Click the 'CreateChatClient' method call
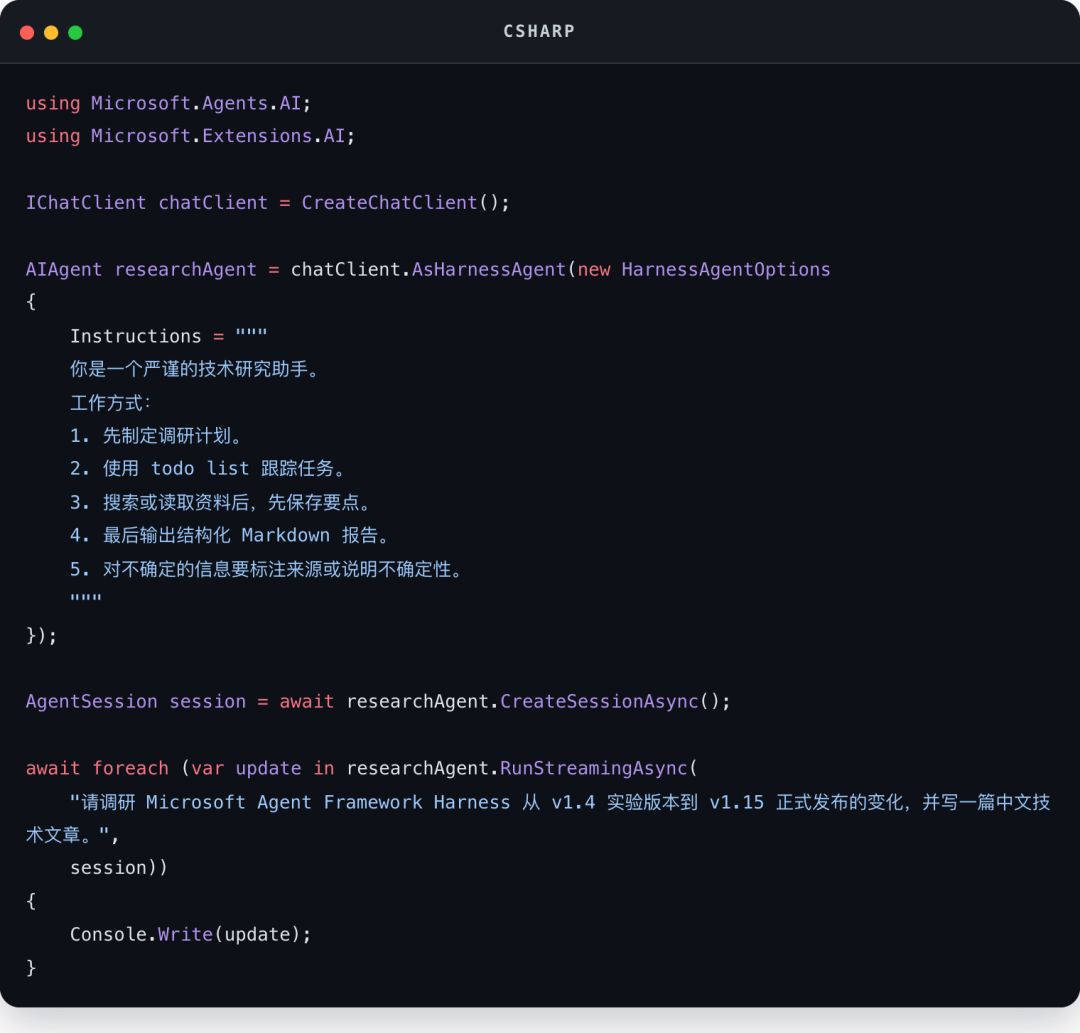The width and height of the screenshot is (1080, 1033). click(389, 202)
